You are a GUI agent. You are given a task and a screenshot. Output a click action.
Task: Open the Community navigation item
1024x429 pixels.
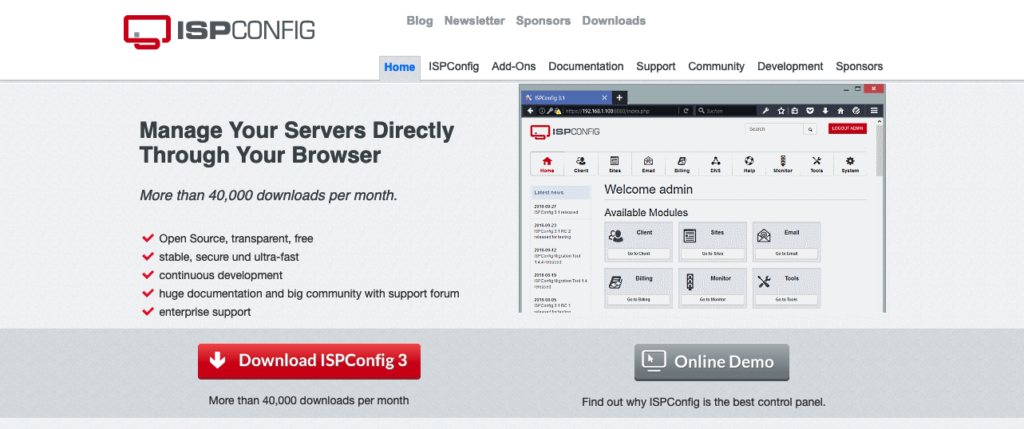tap(716, 67)
